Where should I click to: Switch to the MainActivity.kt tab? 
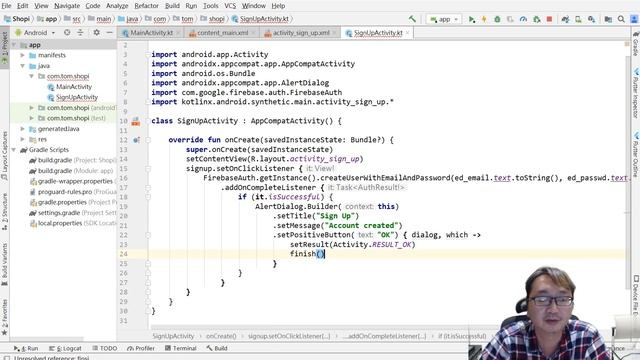click(x=151, y=33)
